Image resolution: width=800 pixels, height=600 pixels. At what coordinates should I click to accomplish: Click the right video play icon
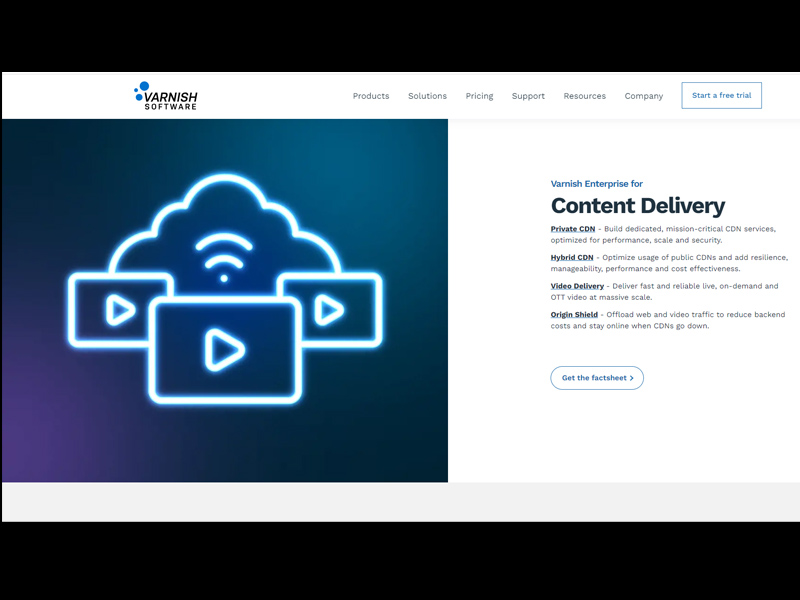pyautogui.click(x=330, y=310)
